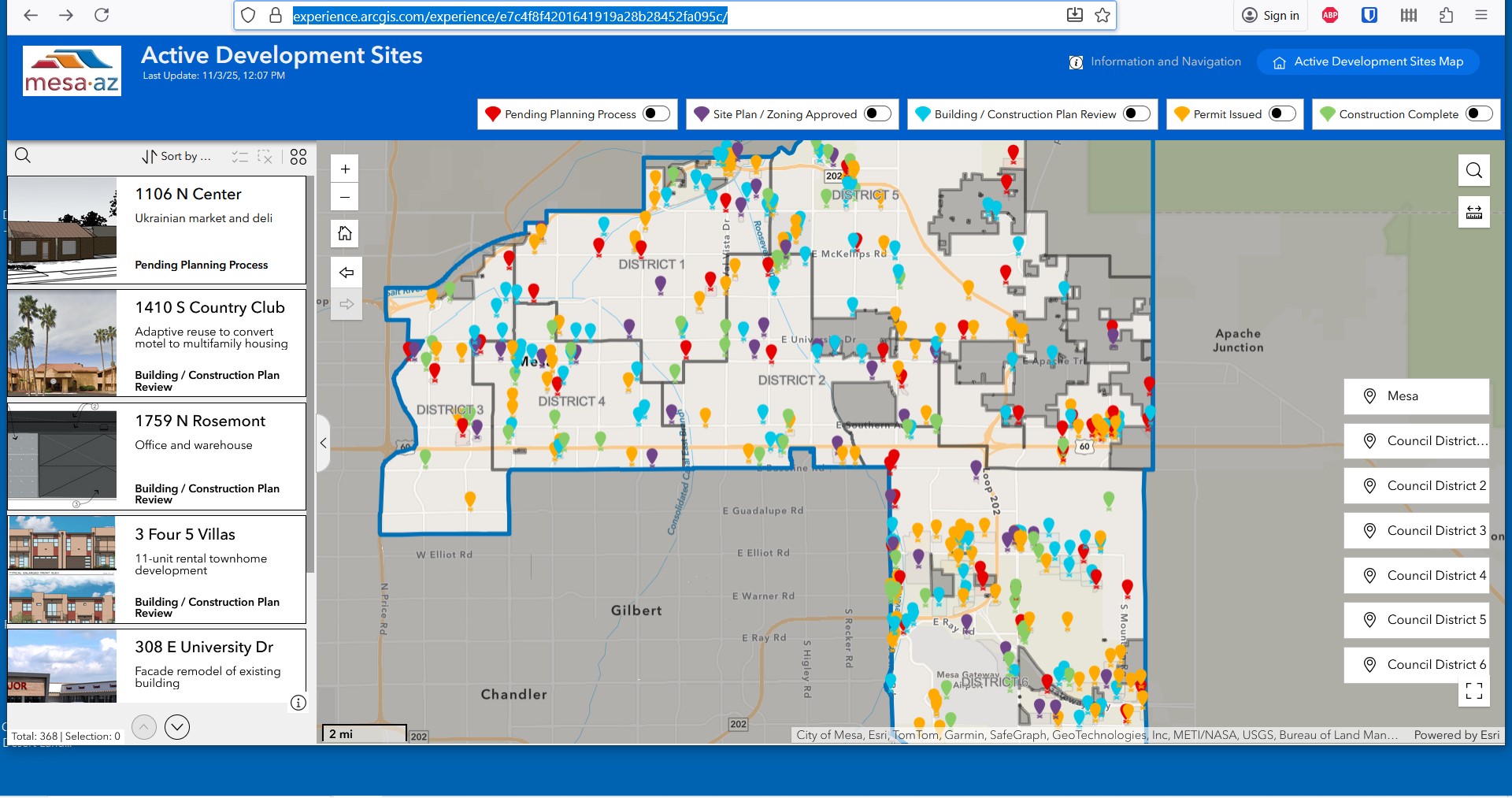Viewport: 1512px width, 798px height.
Task: Open the Sort by dropdown
Action: [x=176, y=157]
